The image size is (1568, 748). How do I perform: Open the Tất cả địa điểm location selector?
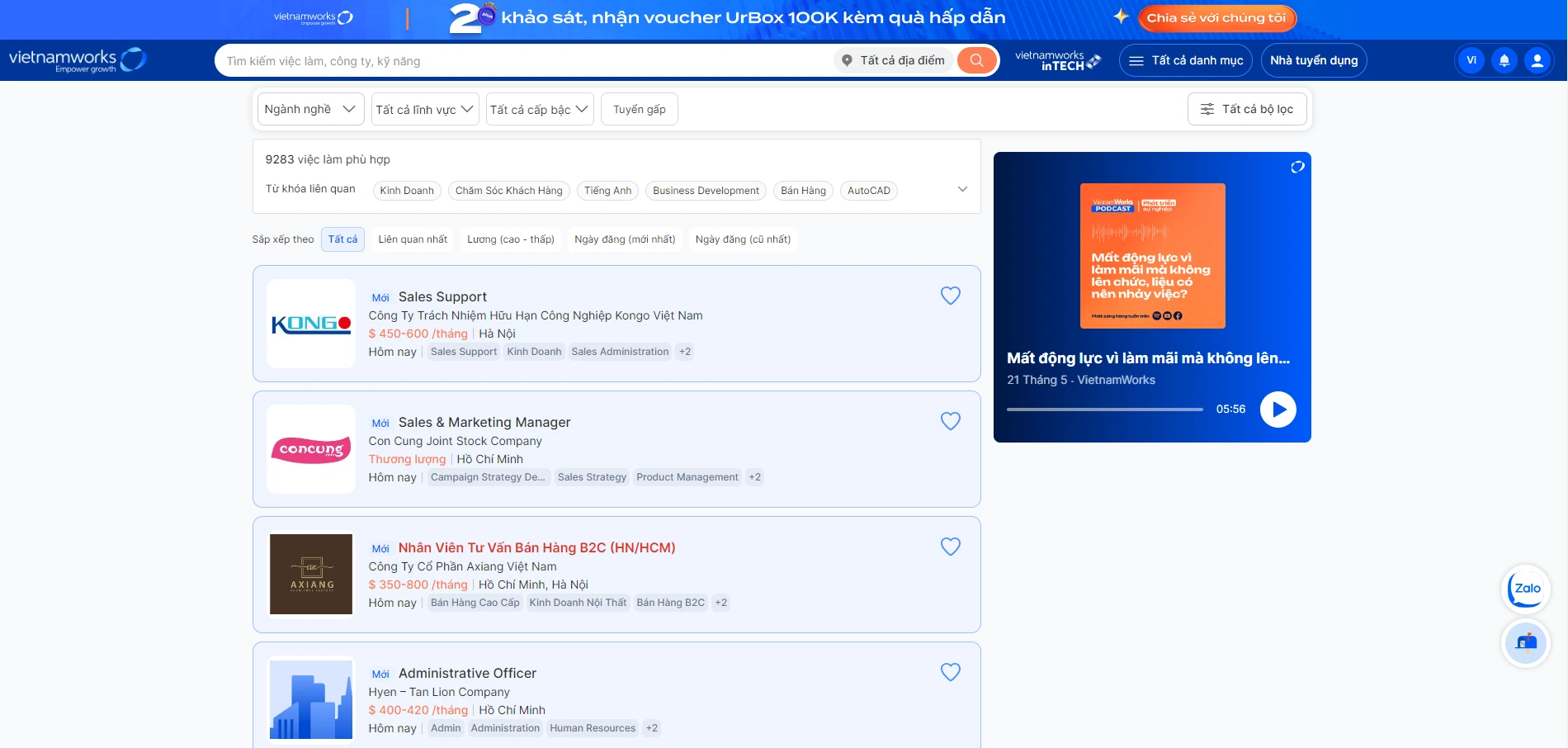[x=893, y=60]
